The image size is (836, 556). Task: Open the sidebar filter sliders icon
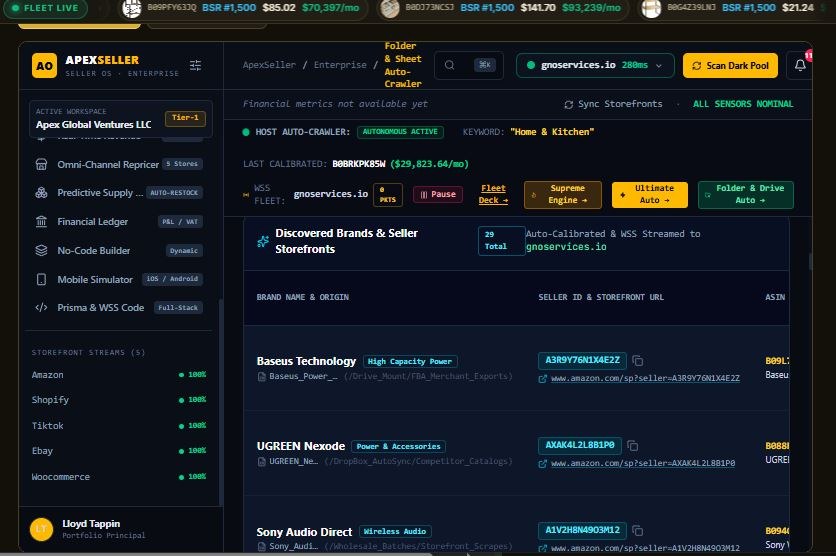click(196, 66)
